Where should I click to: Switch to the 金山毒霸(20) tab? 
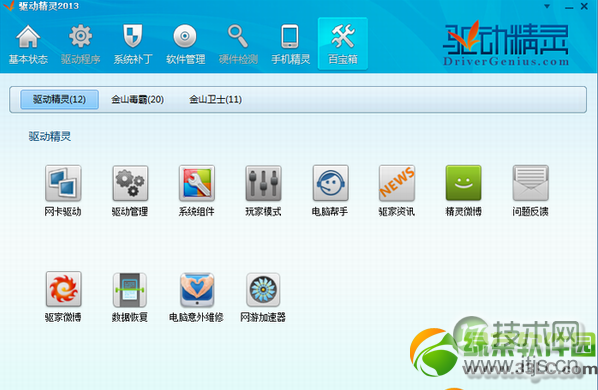pyautogui.click(x=138, y=100)
